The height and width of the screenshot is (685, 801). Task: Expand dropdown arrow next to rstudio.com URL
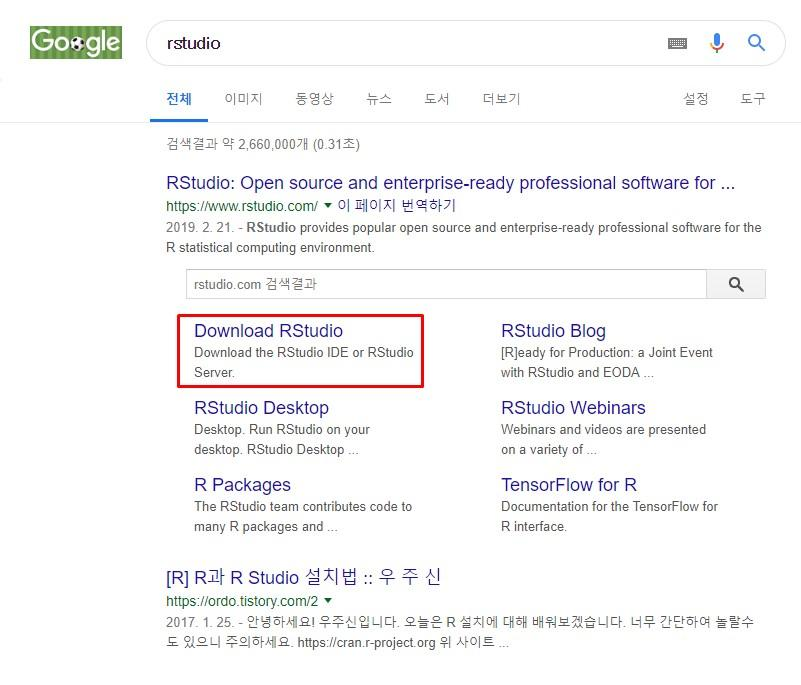[328, 205]
